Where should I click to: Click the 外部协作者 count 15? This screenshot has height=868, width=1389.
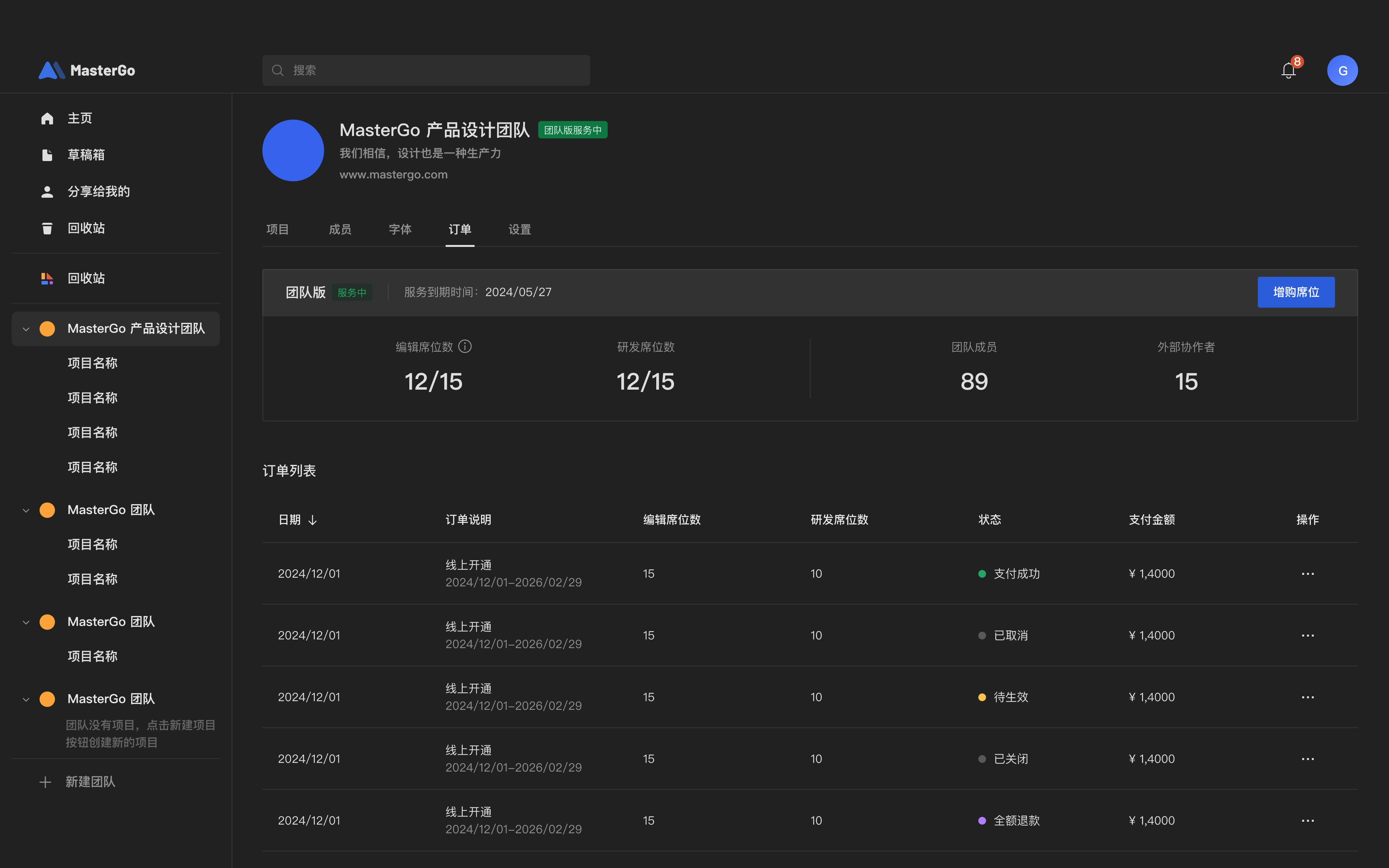pos(1186,382)
